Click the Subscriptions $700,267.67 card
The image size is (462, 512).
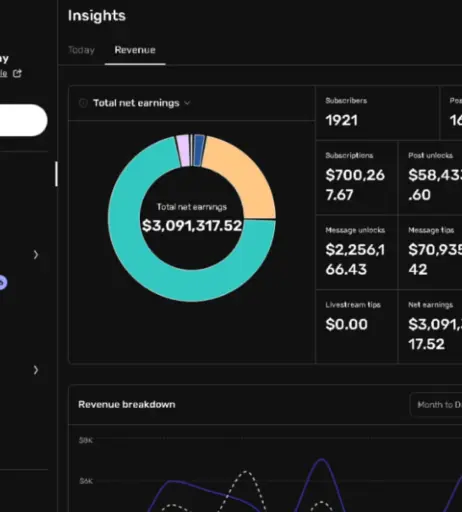[357, 178]
